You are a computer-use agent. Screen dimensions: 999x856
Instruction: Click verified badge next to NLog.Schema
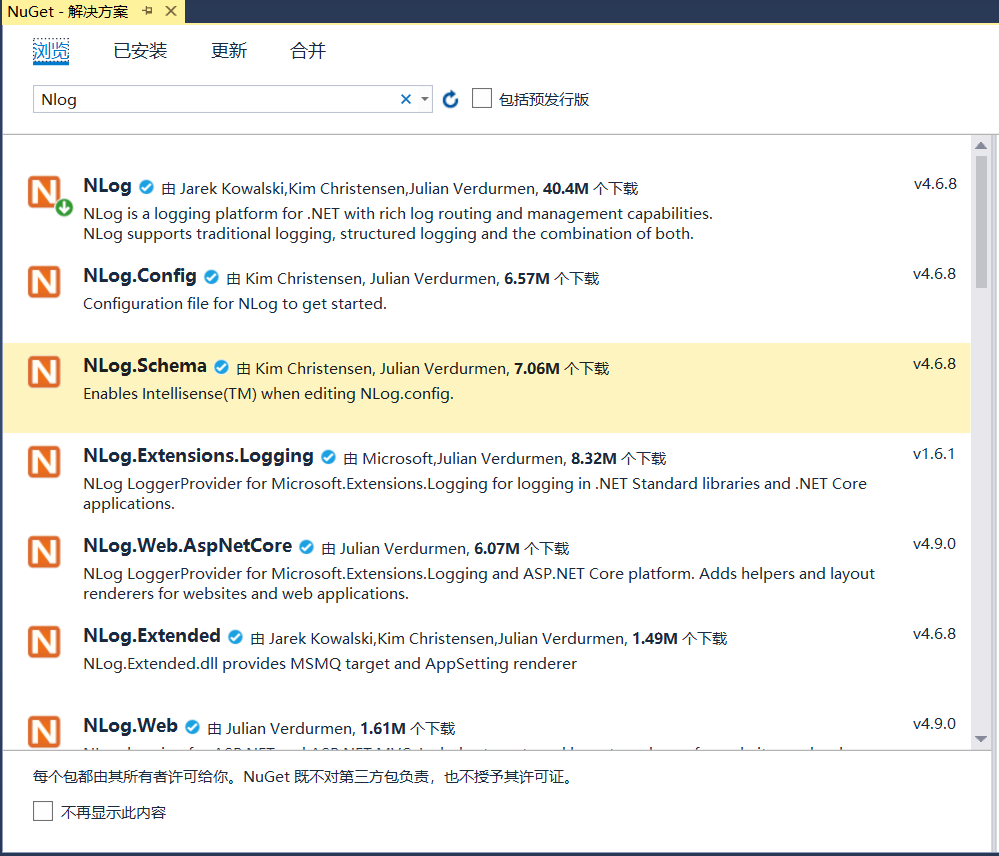tap(222, 367)
